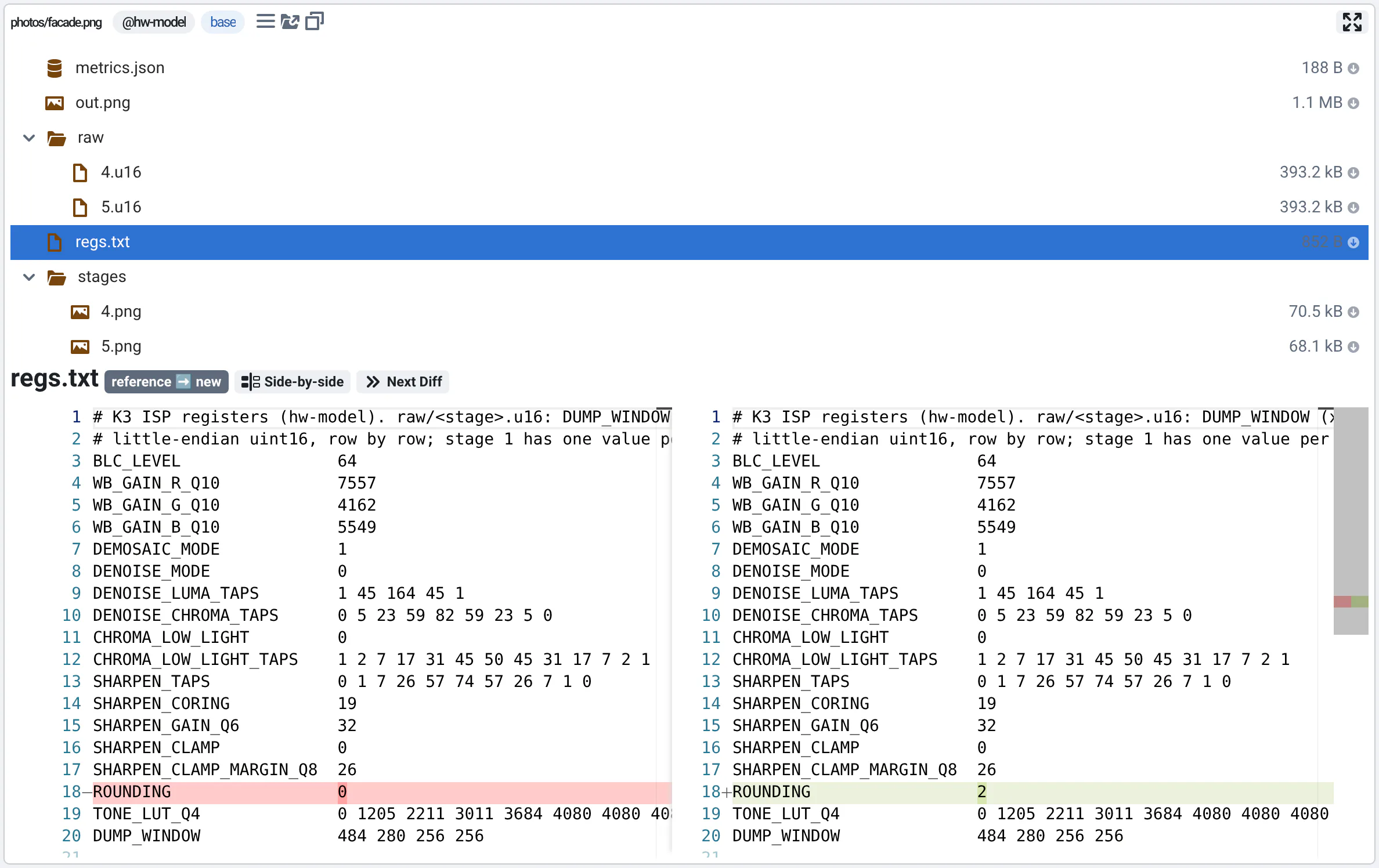Select the base tag
The height and width of the screenshot is (868, 1379).
pos(223,22)
